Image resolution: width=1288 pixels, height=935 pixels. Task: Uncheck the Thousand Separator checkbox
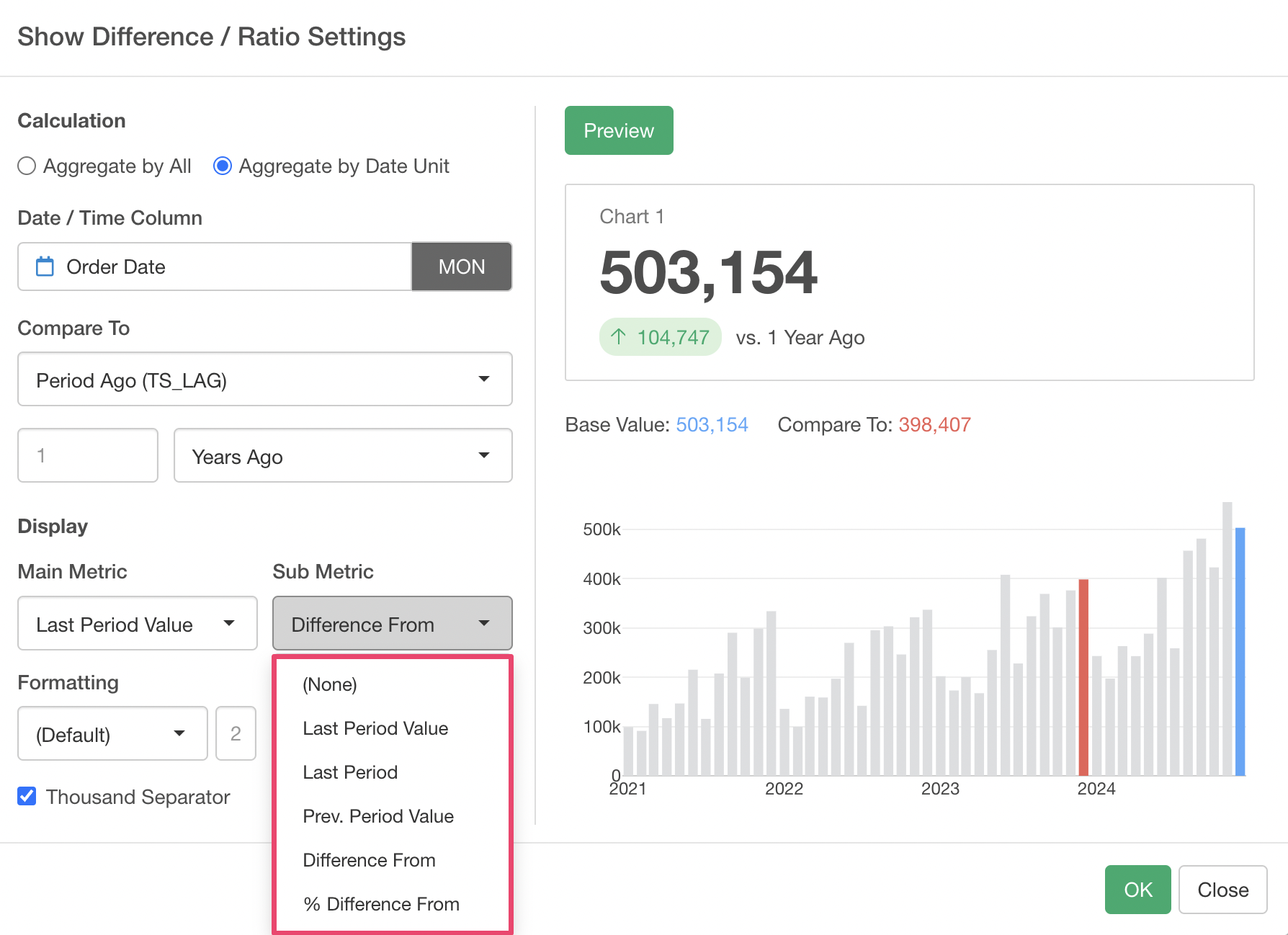pyautogui.click(x=27, y=796)
